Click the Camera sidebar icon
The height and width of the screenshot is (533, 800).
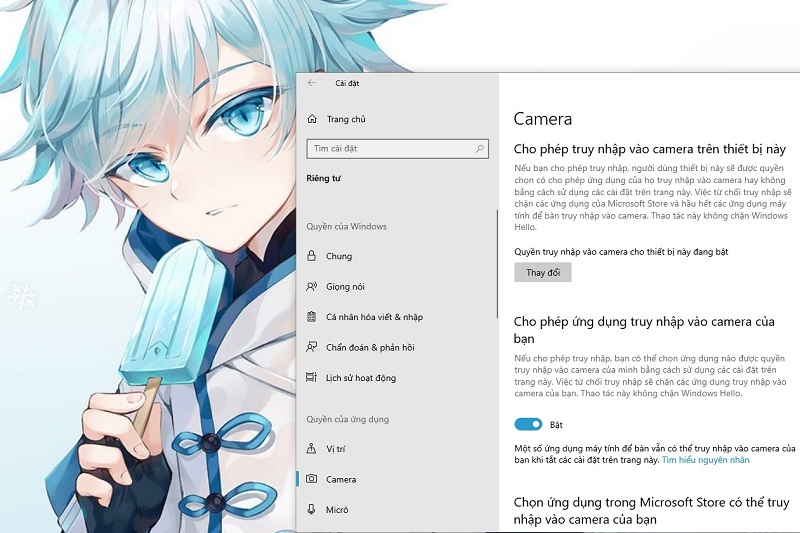click(312, 479)
